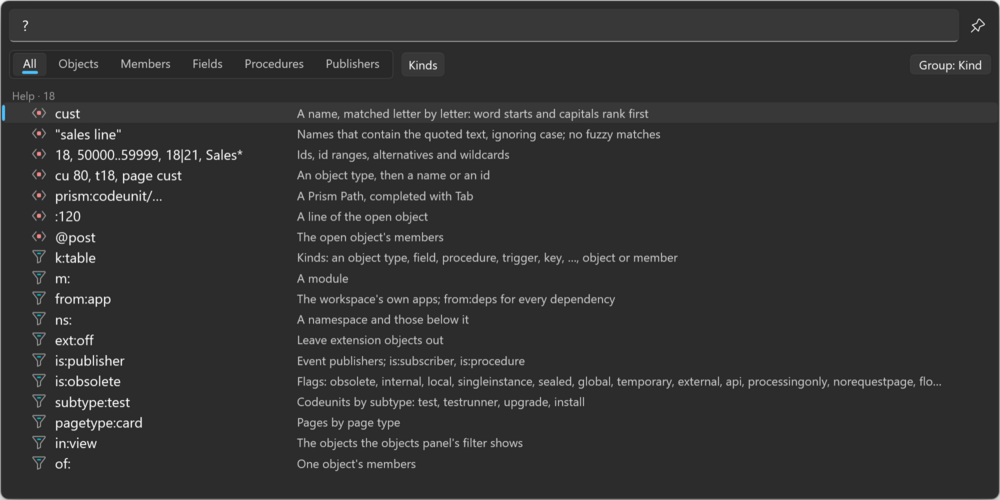Select the 'from:app' filter example

pos(83,298)
